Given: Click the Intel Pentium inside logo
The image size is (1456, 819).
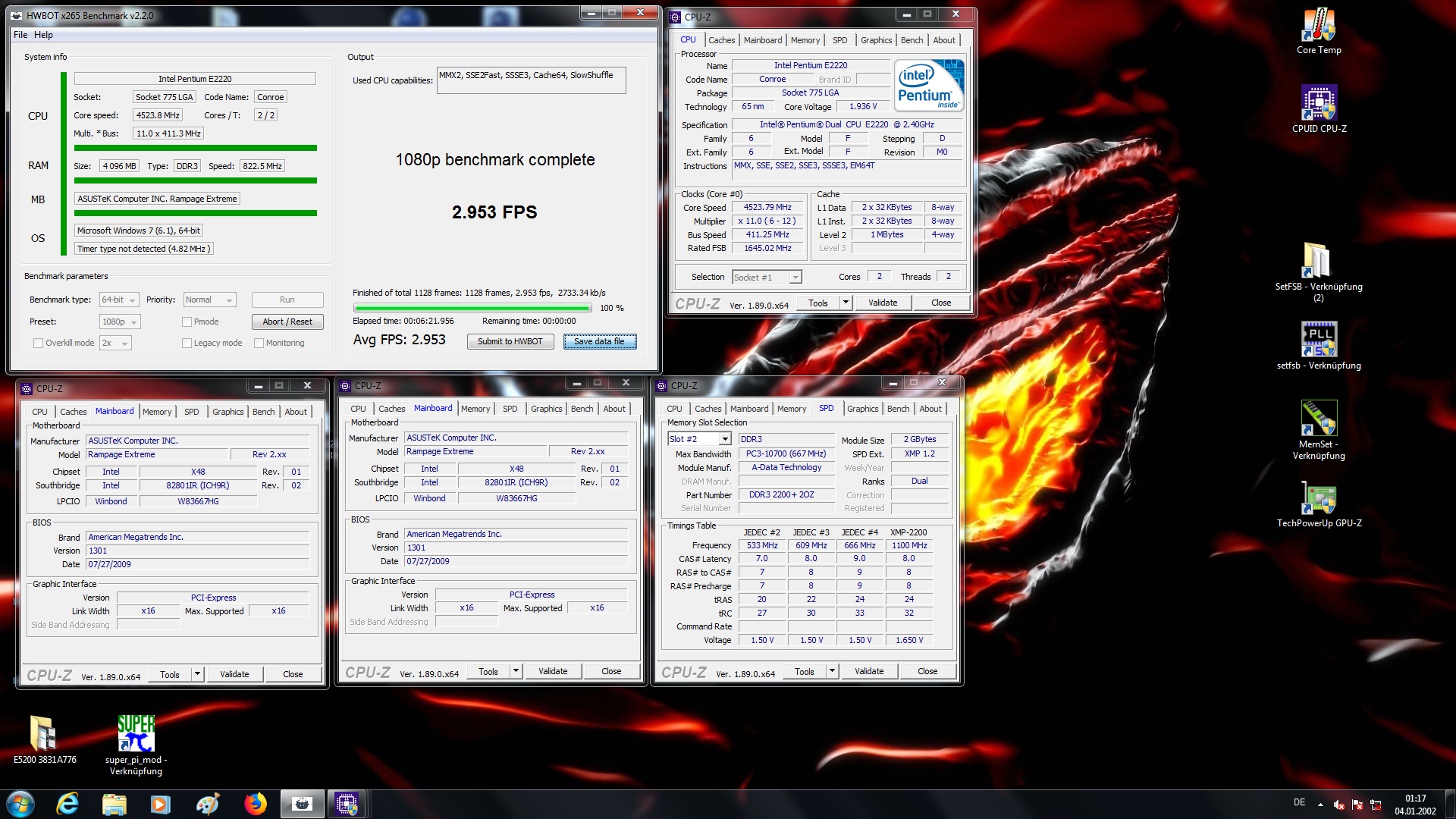Looking at the screenshot, I should [x=929, y=85].
